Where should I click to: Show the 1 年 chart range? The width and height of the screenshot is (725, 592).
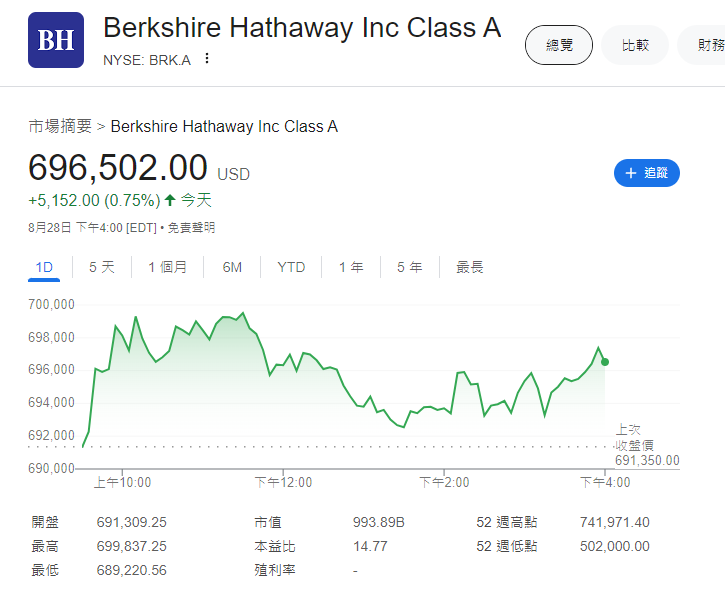click(x=351, y=267)
